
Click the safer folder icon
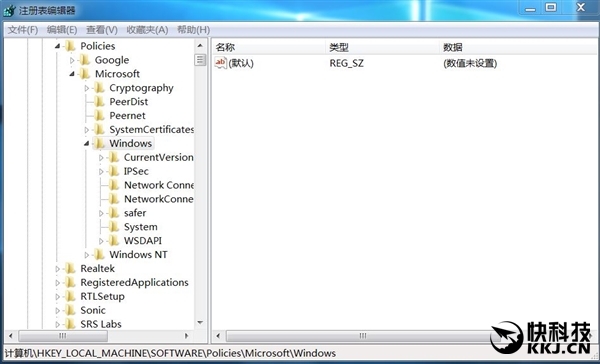pyautogui.click(x=114, y=213)
